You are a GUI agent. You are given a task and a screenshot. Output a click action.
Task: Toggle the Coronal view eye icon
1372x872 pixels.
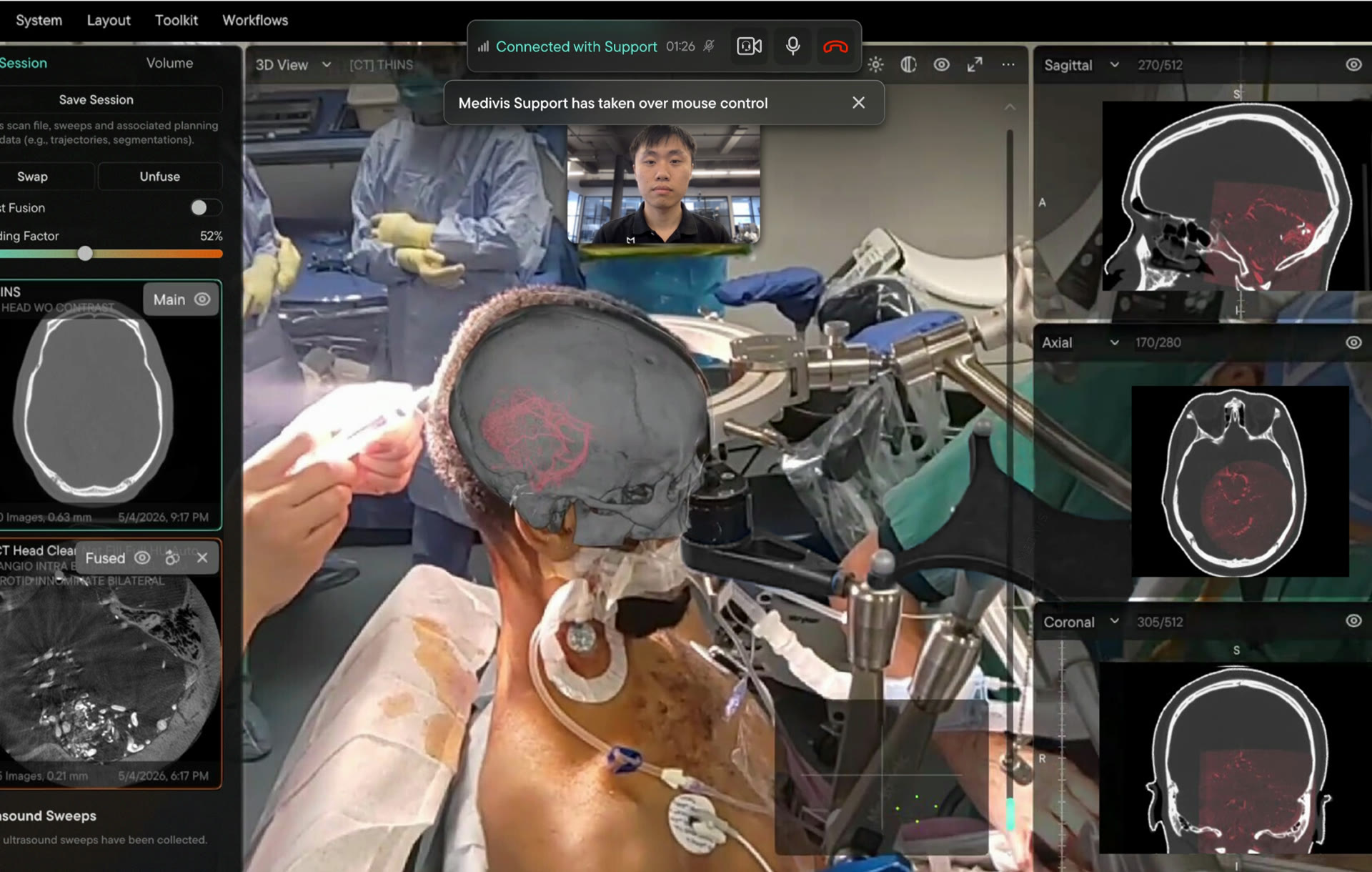coord(1353,620)
